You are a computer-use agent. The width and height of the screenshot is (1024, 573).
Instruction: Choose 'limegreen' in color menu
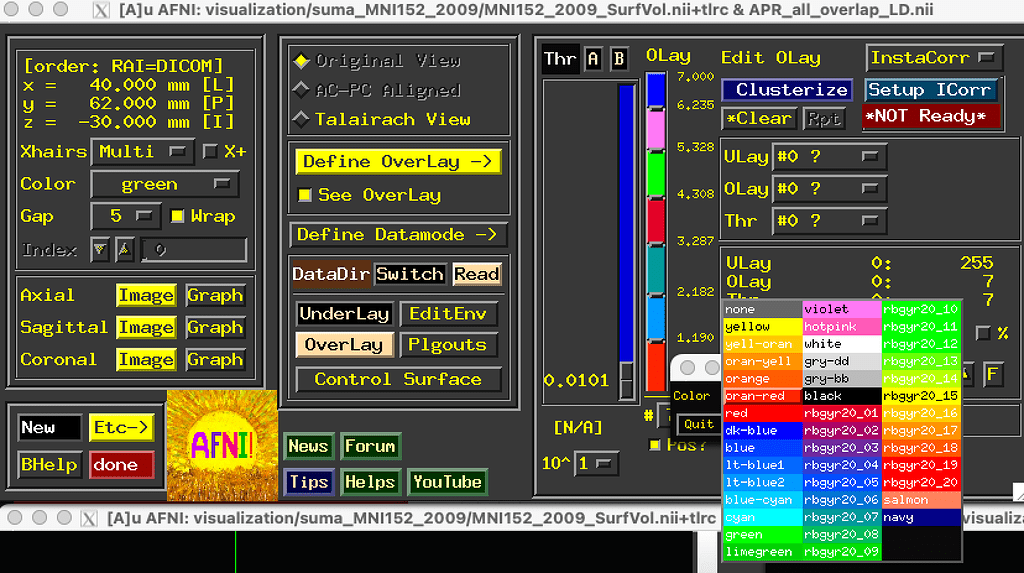click(763, 552)
